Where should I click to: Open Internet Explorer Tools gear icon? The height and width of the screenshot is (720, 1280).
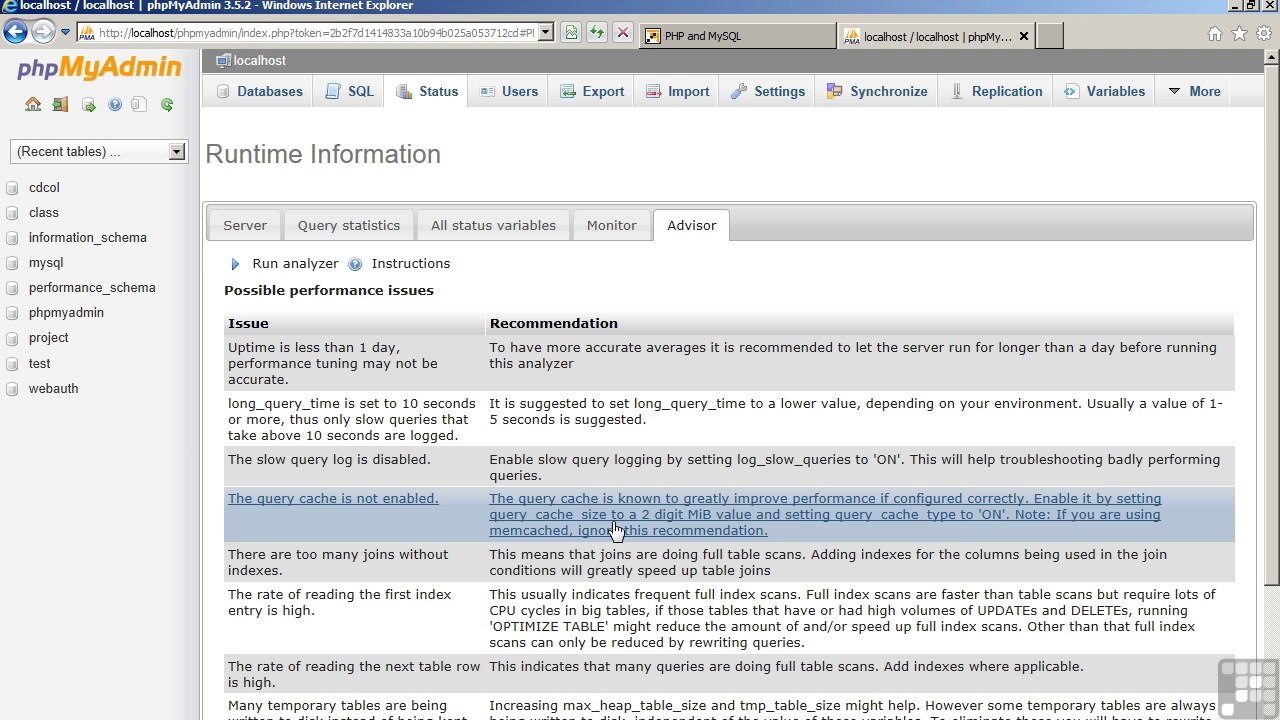[1264, 34]
